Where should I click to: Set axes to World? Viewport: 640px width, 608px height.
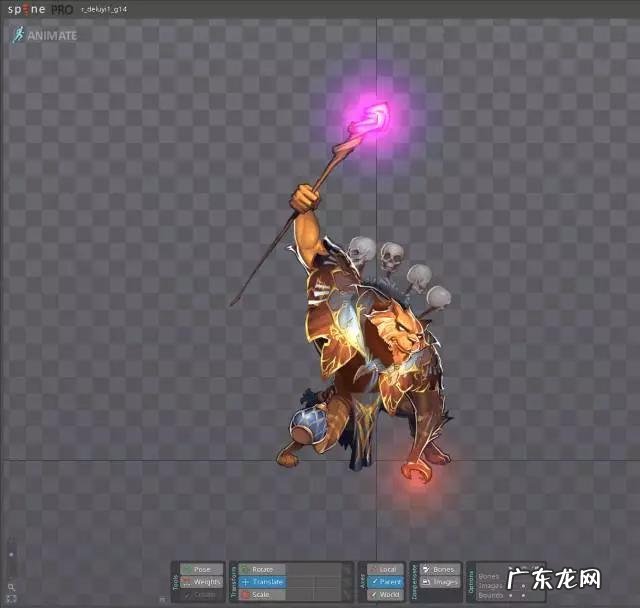coord(385,595)
